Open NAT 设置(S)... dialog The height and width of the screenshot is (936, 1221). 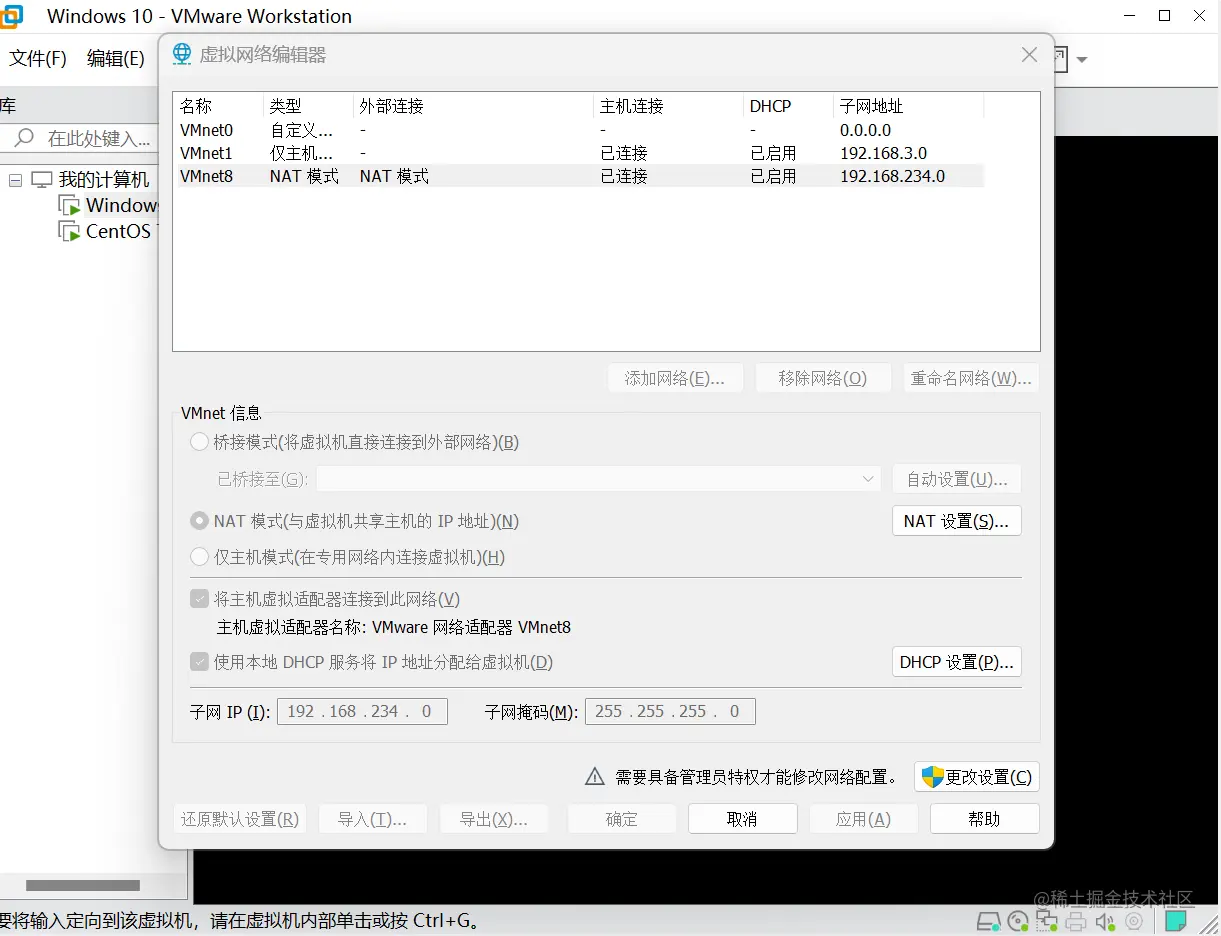tap(956, 521)
